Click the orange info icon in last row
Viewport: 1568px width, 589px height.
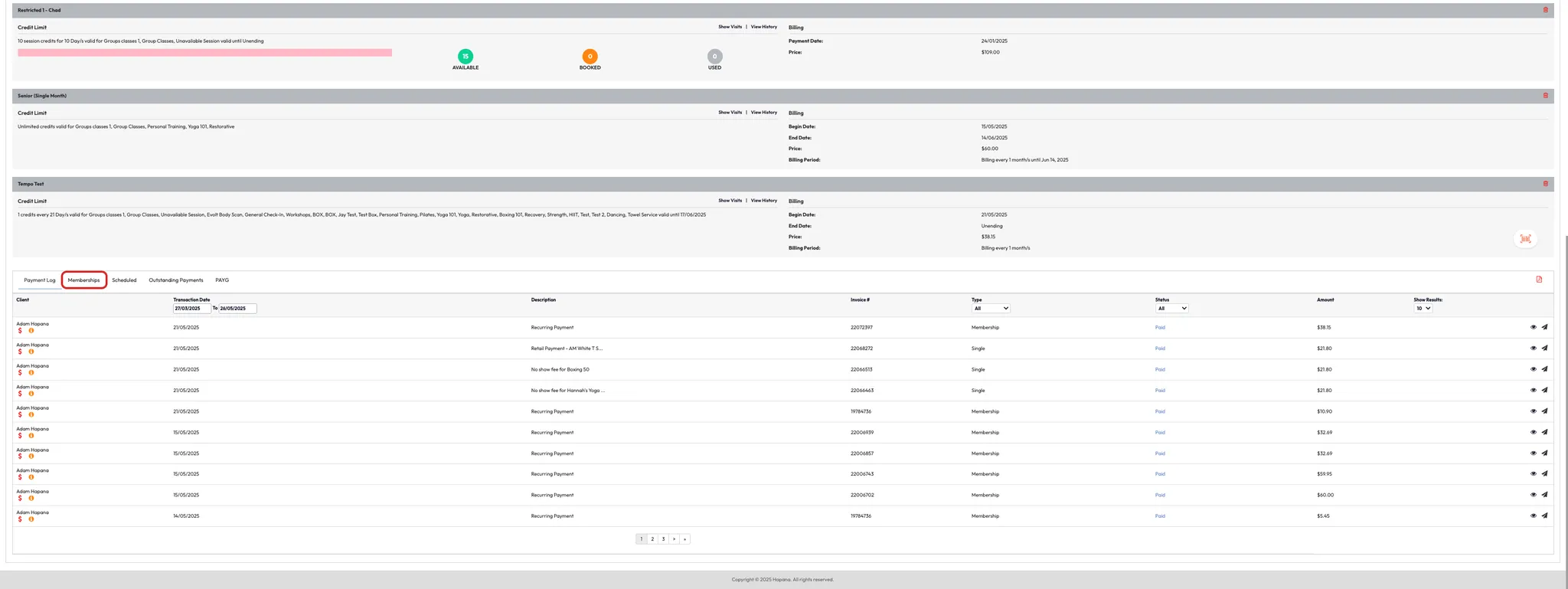(x=31, y=519)
